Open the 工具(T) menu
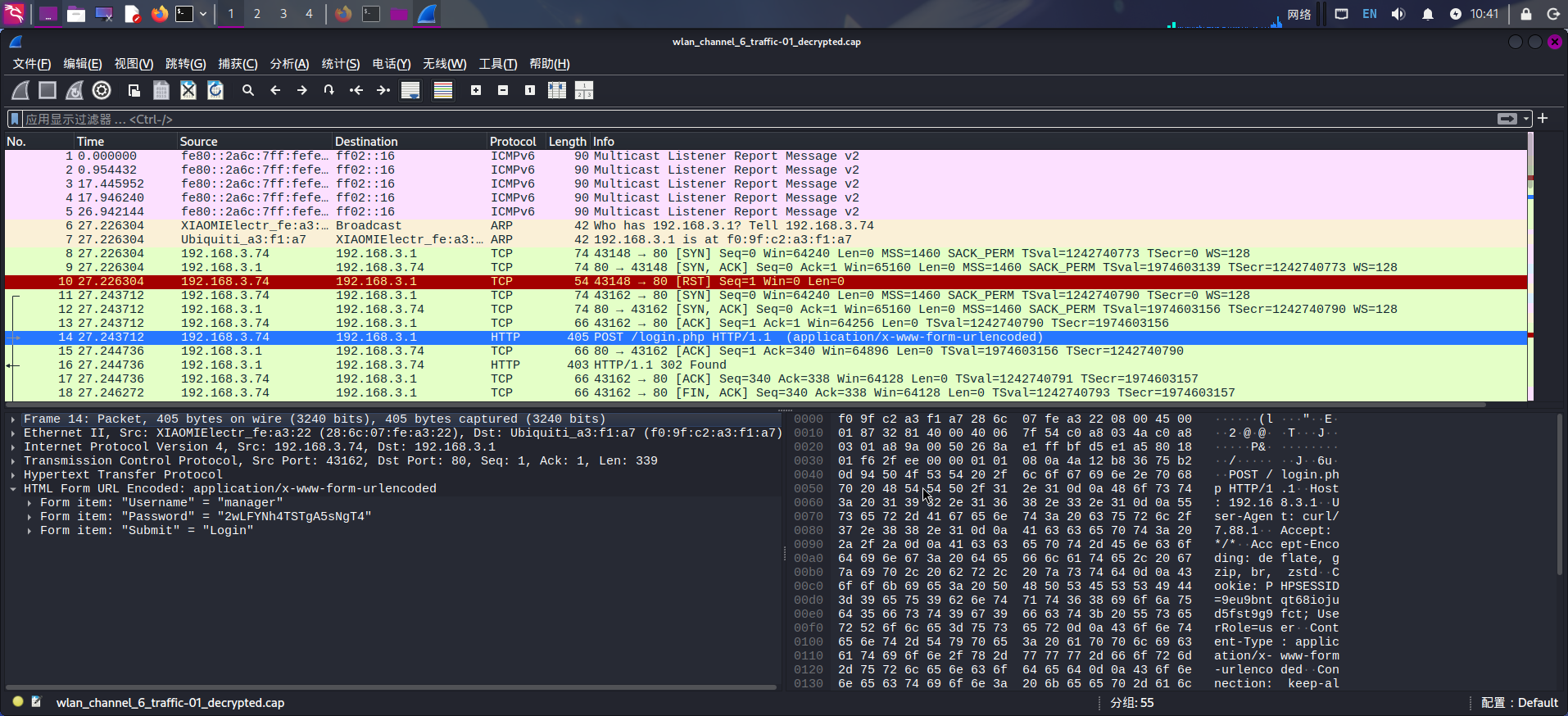The image size is (1568, 716). pos(498,64)
